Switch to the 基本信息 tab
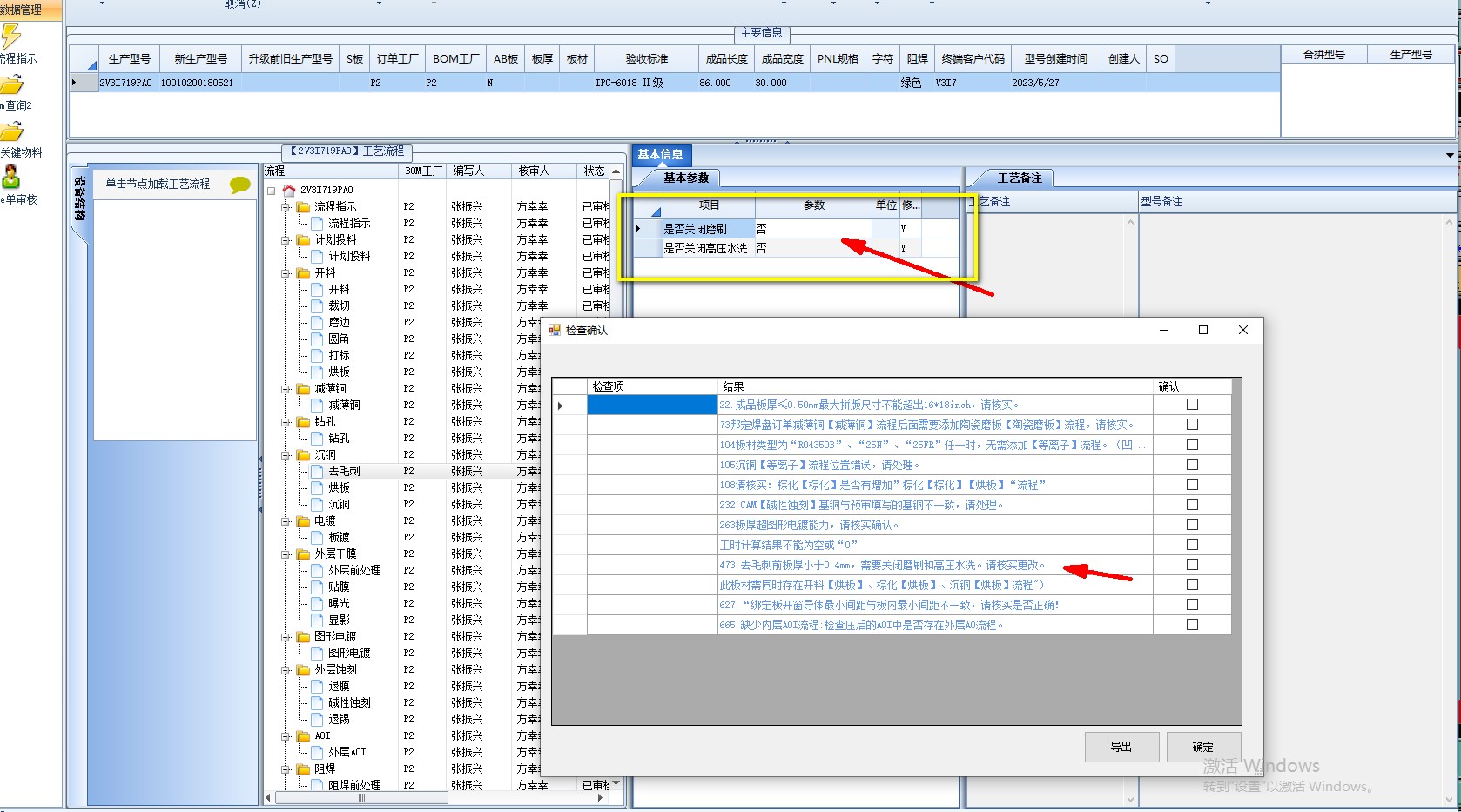 pos(660,155)
